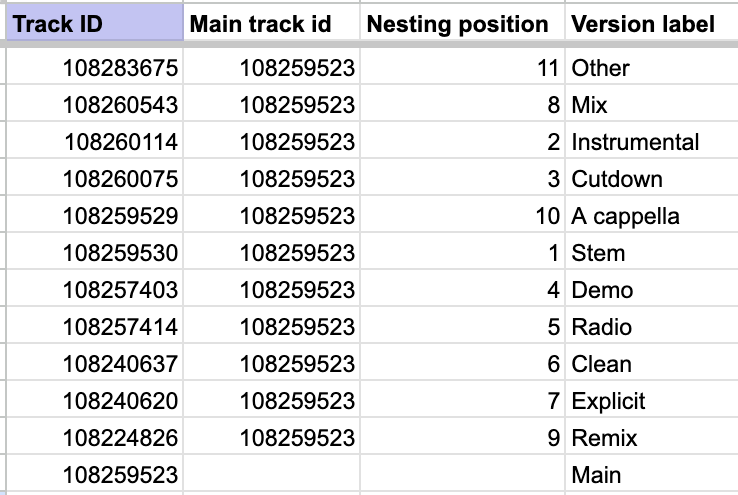Select the Radio version label cell
Image resolution: width=738 pixels, height=495 pixels.
pyautogui.click(x=651, y=325)
